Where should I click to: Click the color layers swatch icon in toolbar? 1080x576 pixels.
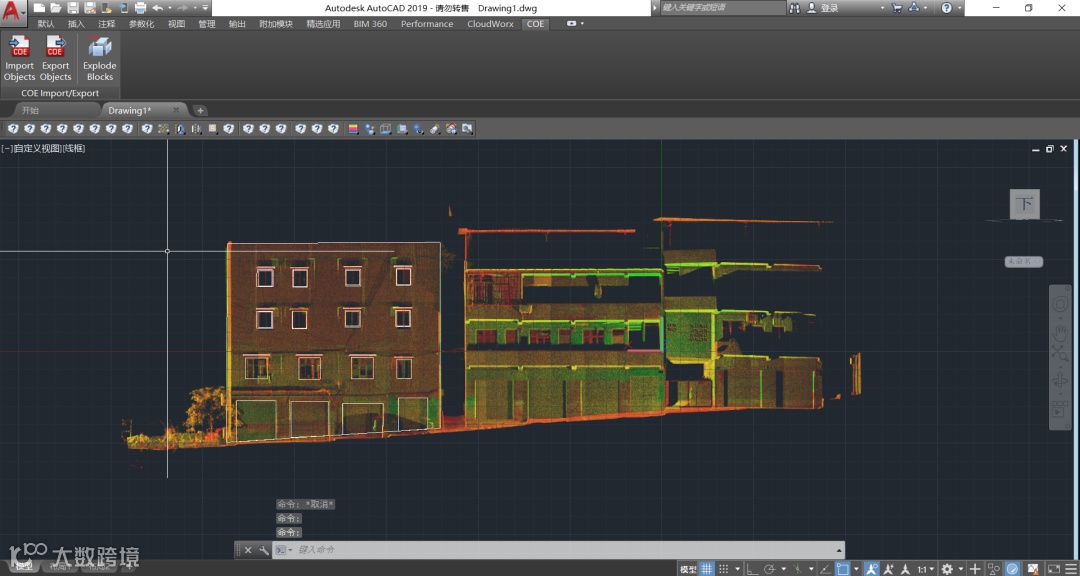352,129
